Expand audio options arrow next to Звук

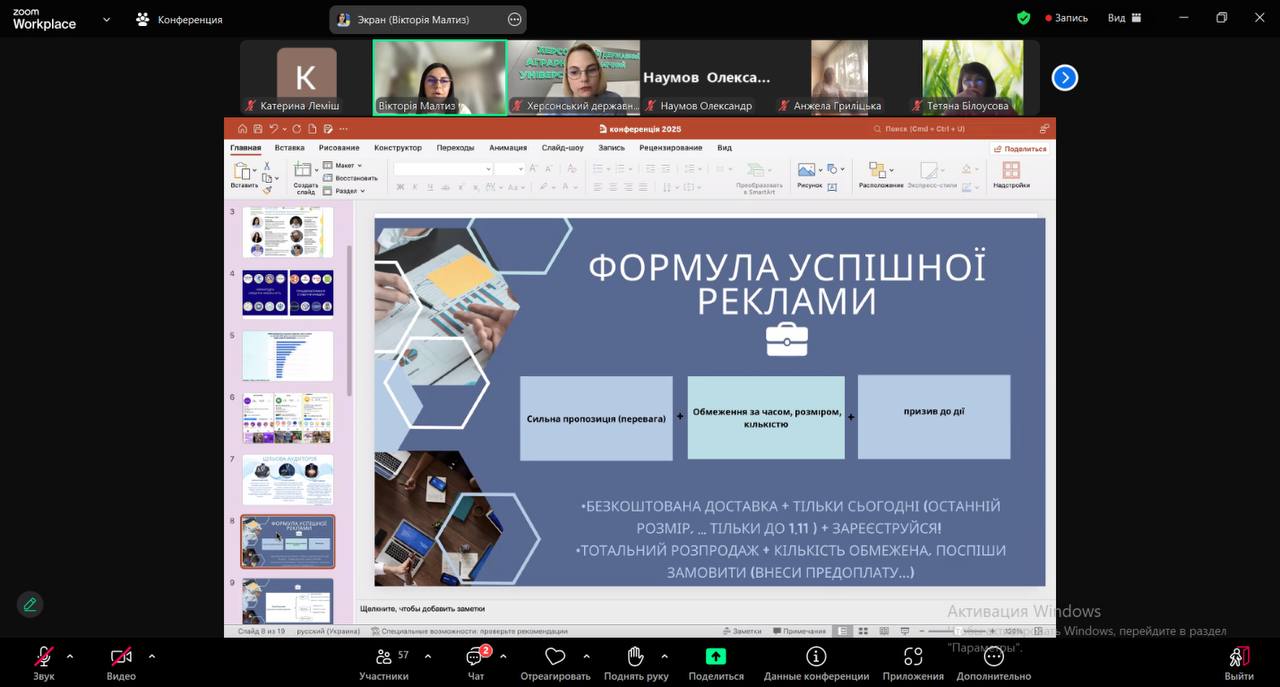(x=70, y=656)
